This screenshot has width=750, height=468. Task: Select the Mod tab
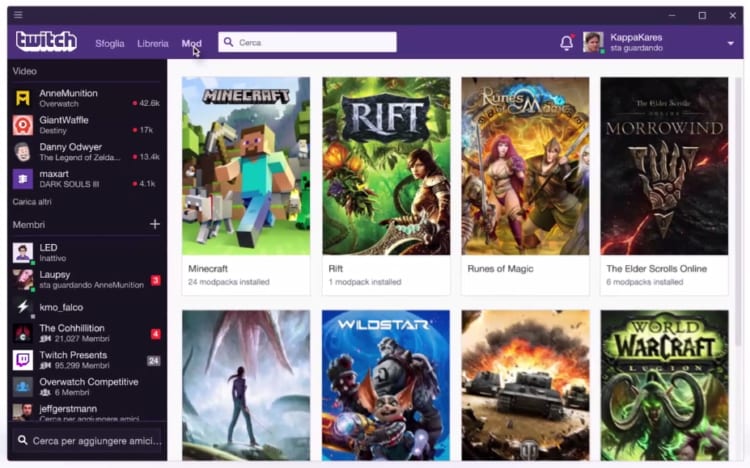[x=191, y=43]
